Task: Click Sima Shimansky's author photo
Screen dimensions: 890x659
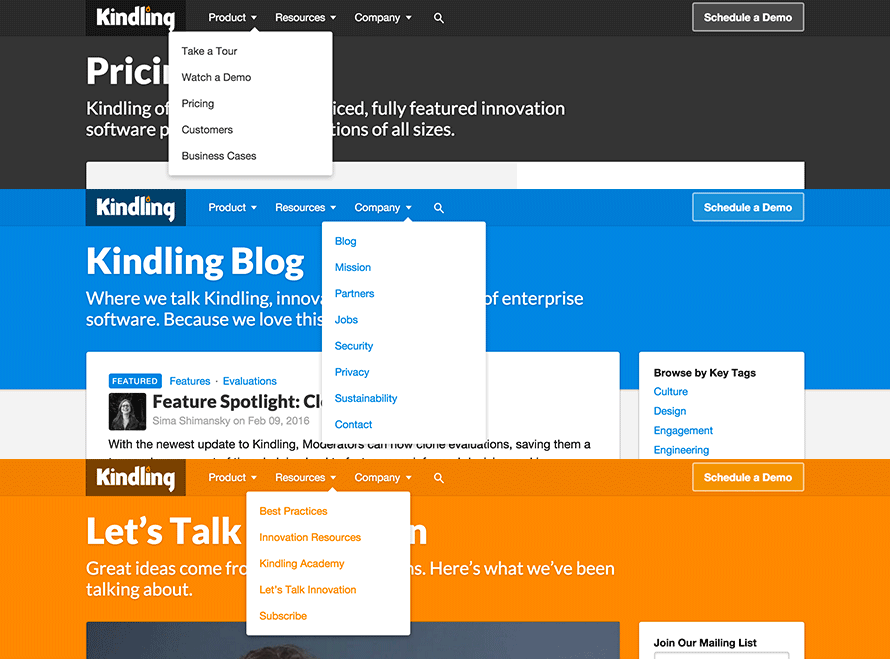Action: (127, 412)
